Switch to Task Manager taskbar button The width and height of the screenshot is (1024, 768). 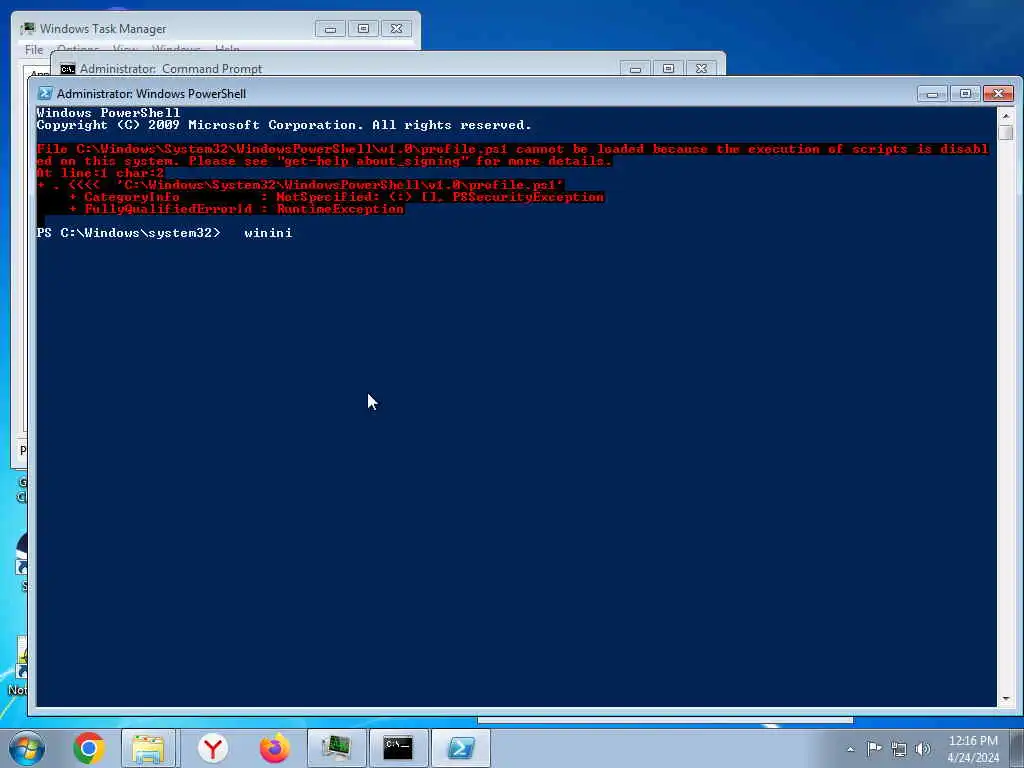[336, 748]
